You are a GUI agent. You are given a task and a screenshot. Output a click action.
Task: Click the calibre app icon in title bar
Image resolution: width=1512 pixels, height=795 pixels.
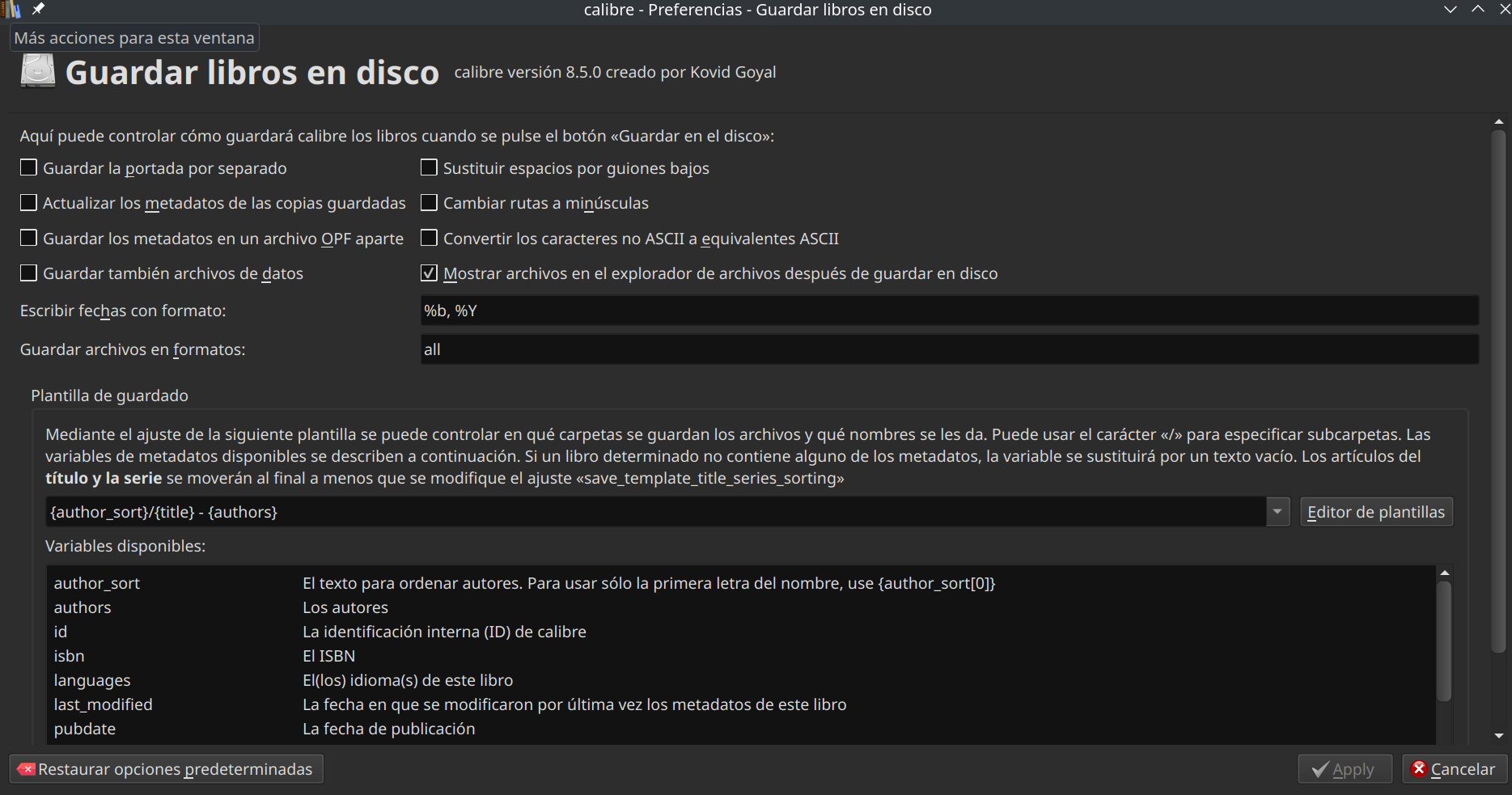(x=11, y=10)
